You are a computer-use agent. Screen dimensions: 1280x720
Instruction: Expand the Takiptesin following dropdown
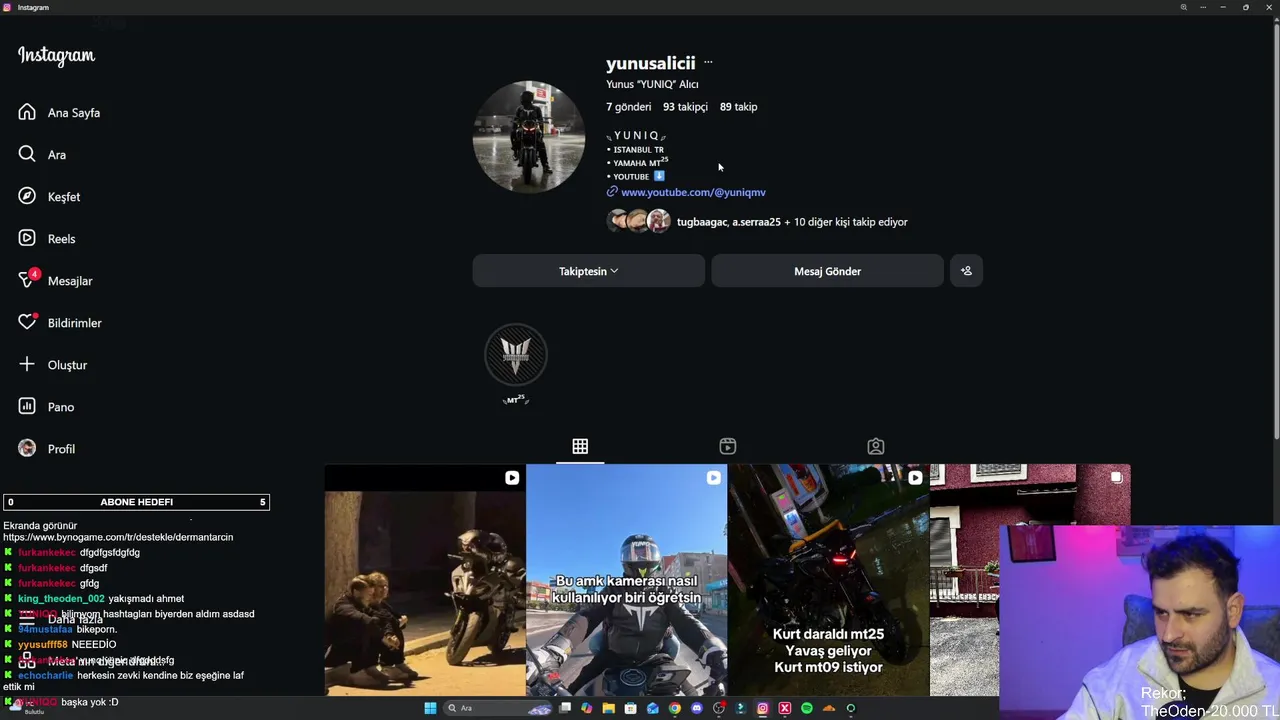pos(588,271)
